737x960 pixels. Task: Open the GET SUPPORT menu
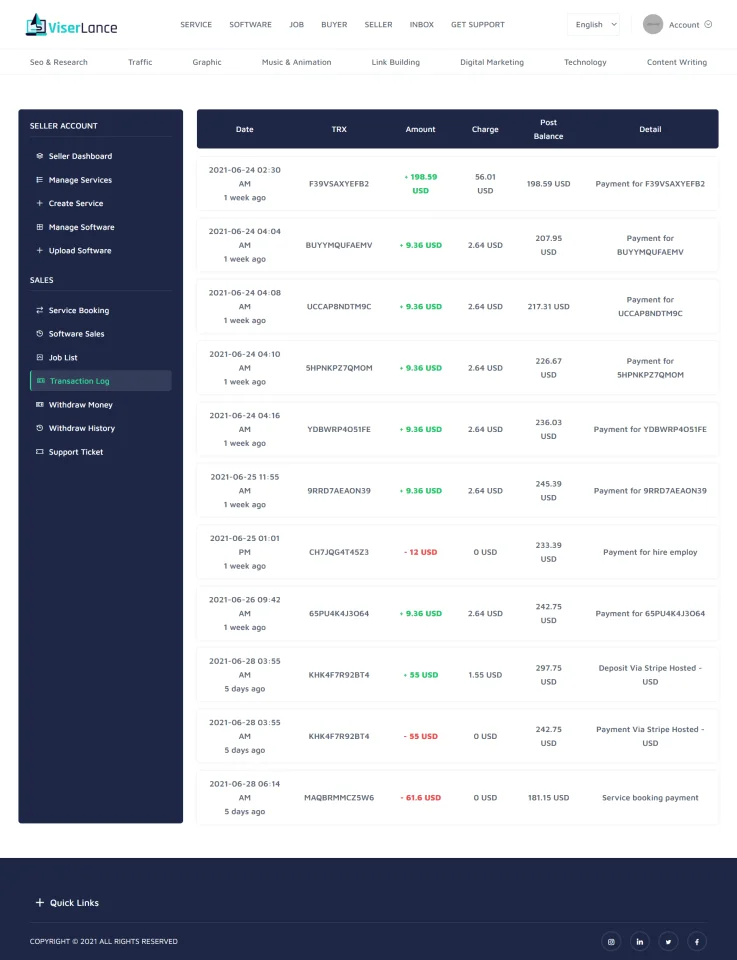click(478, 24)
